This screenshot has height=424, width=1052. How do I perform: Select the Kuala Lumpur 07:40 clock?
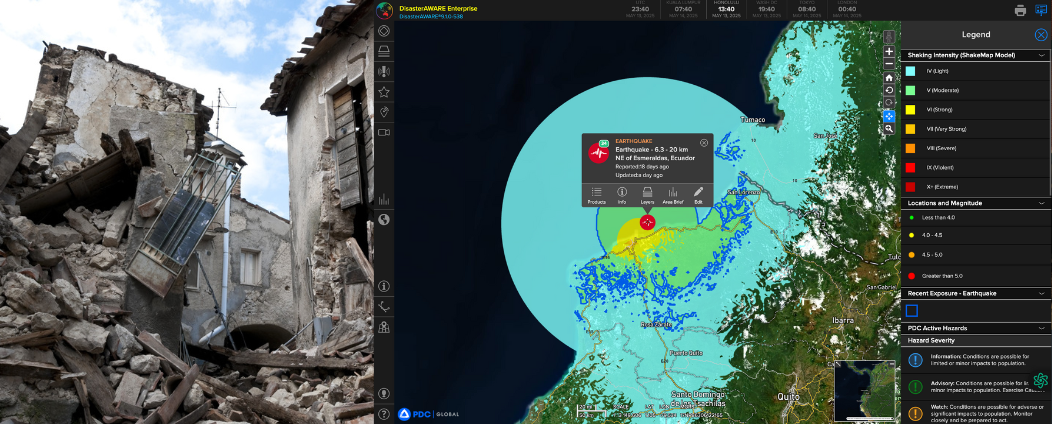683,9
